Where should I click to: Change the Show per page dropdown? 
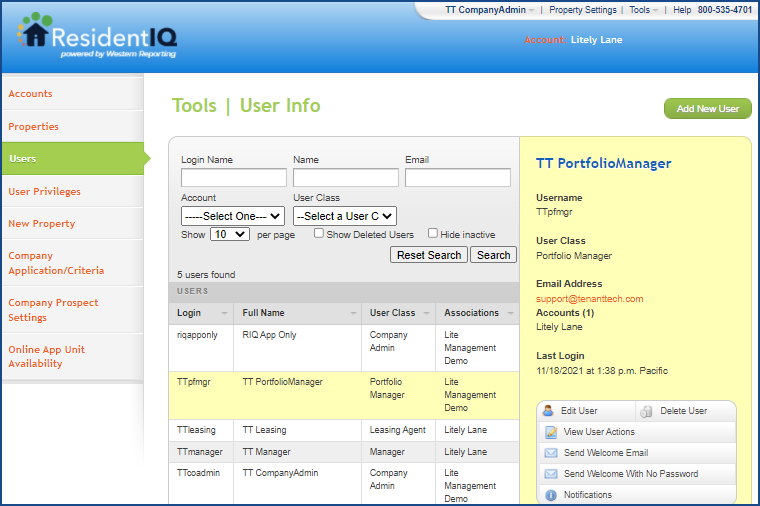point(230,235)
